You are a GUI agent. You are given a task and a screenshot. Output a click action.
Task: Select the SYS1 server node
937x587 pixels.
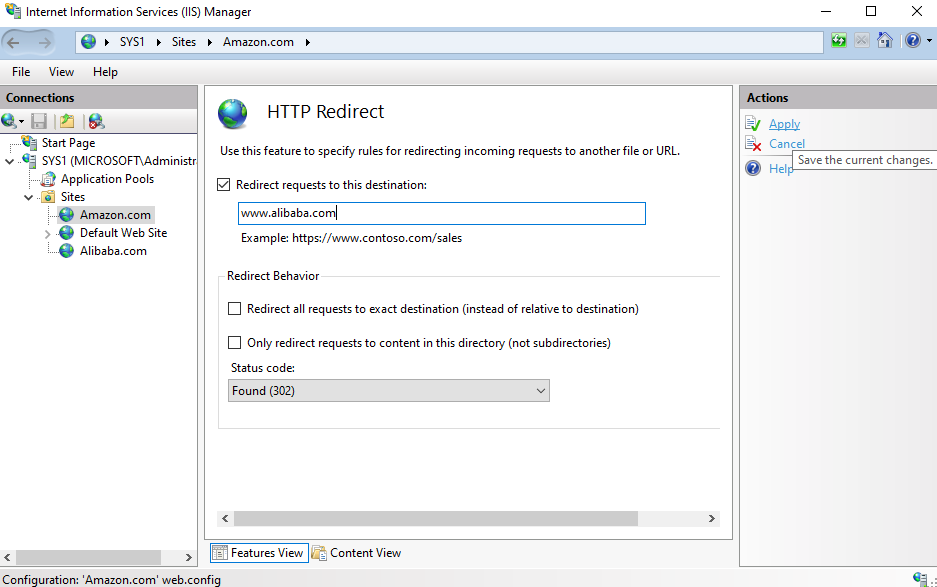click(118, 161)
